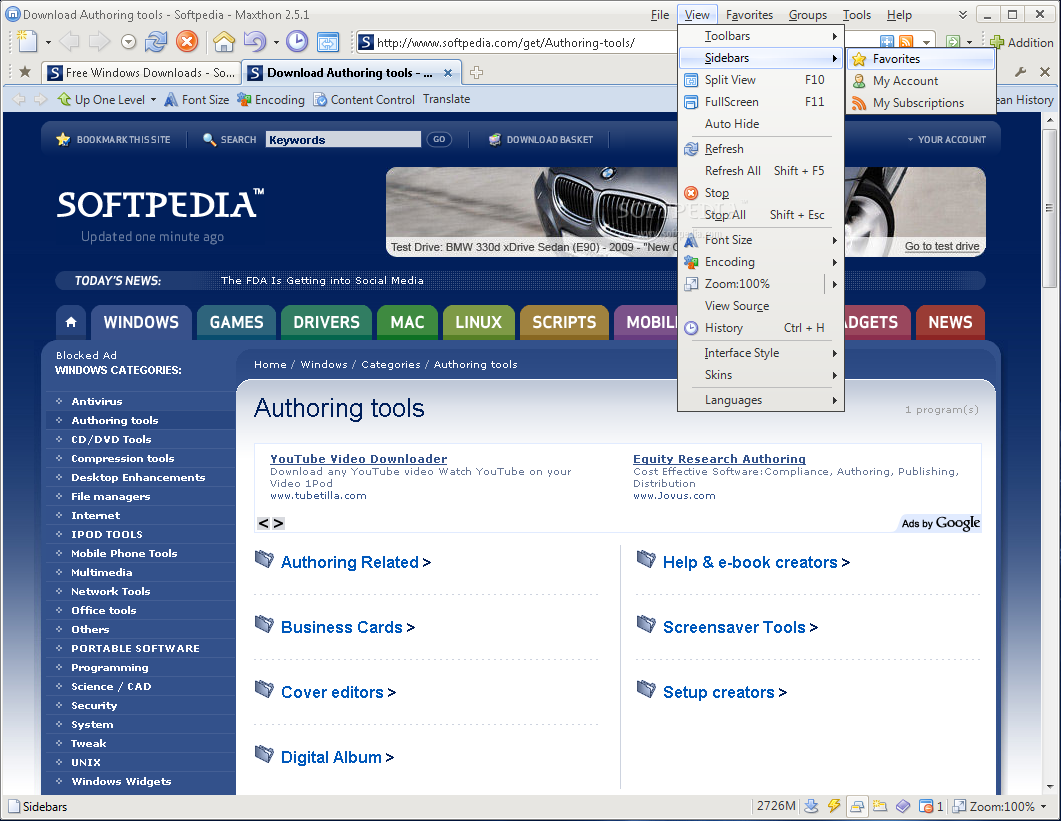Click status bar download manager icon
Image resolution: width=1061 pixels, height=821 pixels.
(811, 805)
